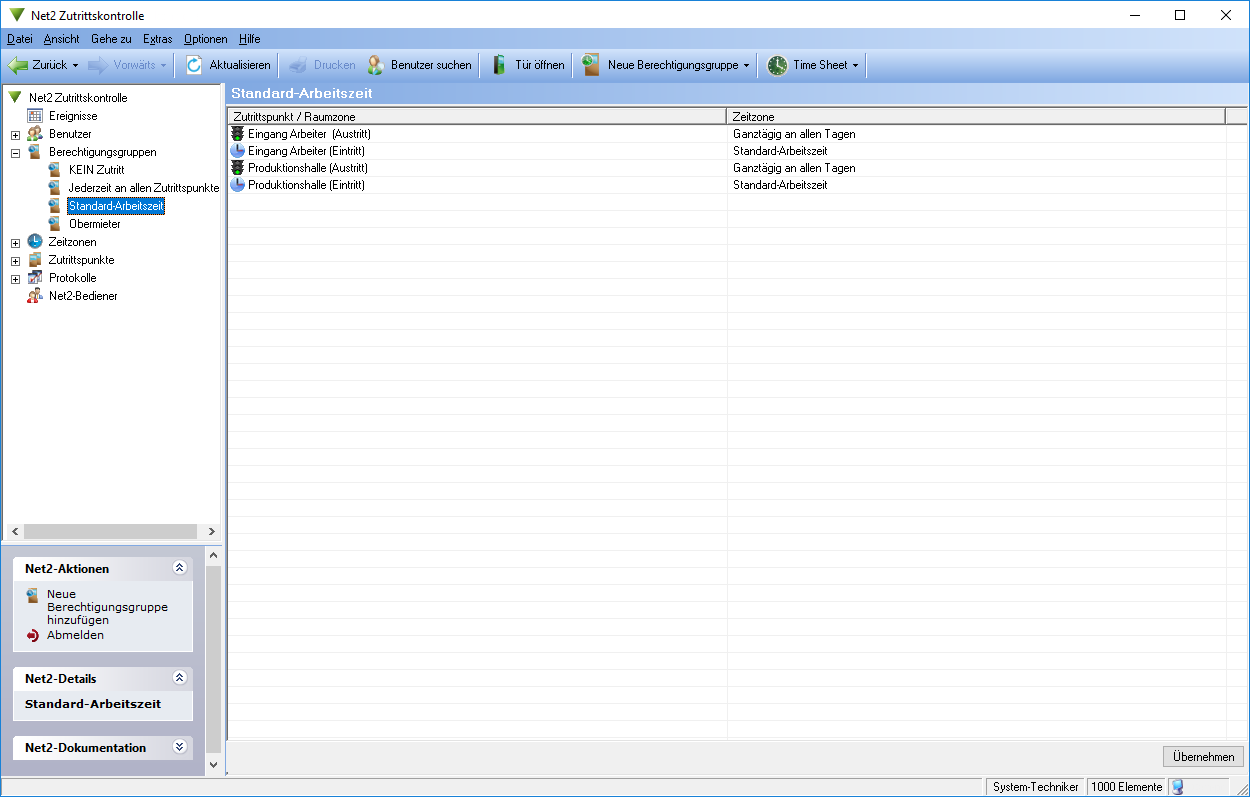Click the Abmelden link
The height and width of the screenshot is (797, 1250).
tap(75, 635)
